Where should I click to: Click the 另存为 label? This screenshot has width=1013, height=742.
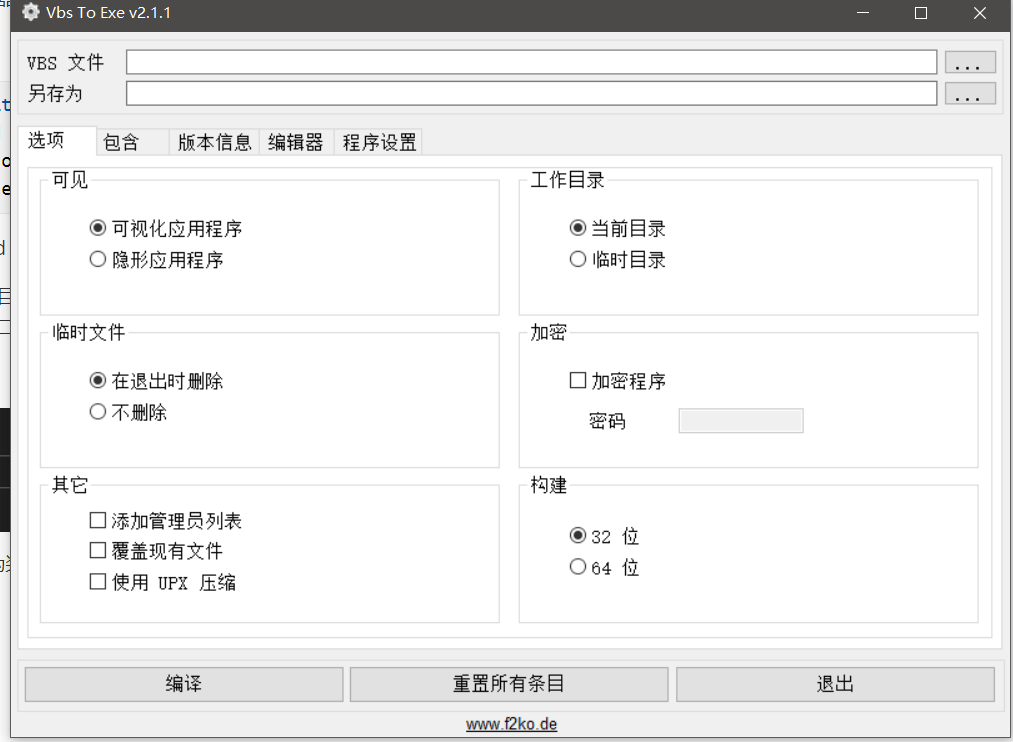(x=55, y=94)
